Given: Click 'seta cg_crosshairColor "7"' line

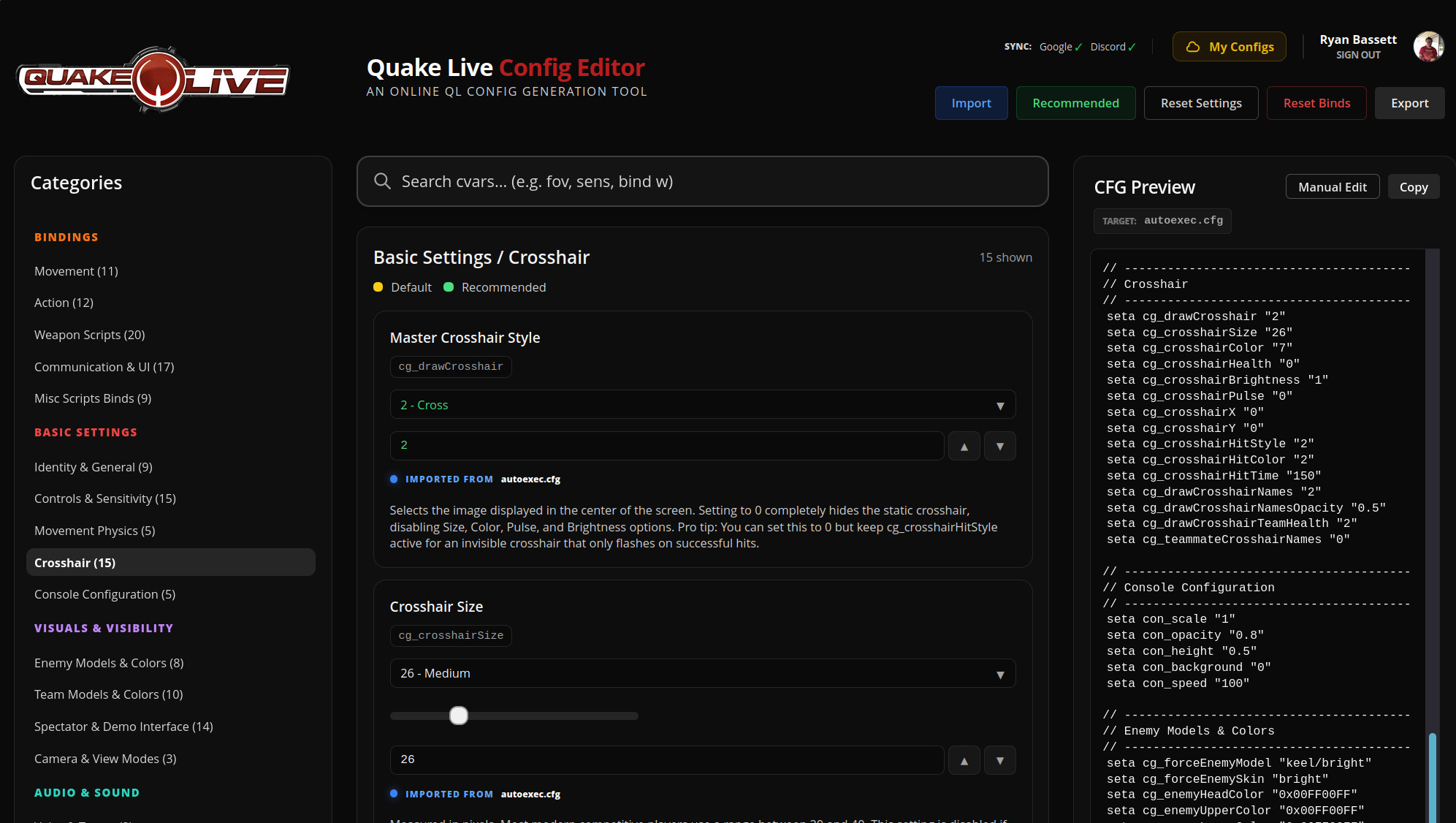Looking at the screenshot, I should tap(1199, 348).
